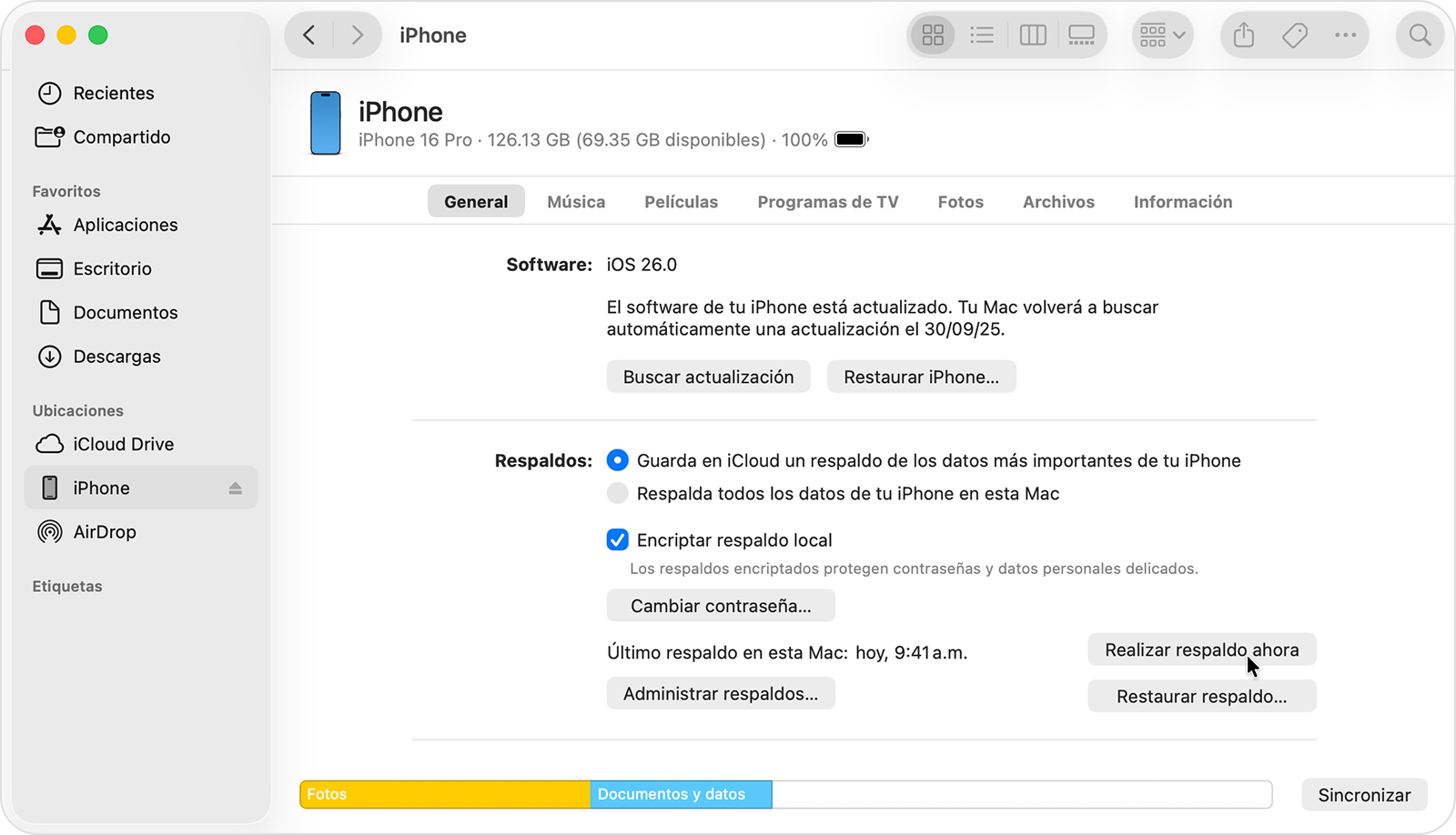This screenshot has height=835, width=1456.
Task: Go back using the back arrow
Action: (308, 35)
